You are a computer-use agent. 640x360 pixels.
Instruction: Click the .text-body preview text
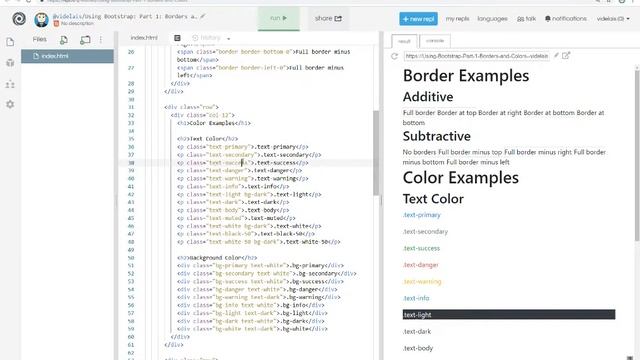click(418, 348)
